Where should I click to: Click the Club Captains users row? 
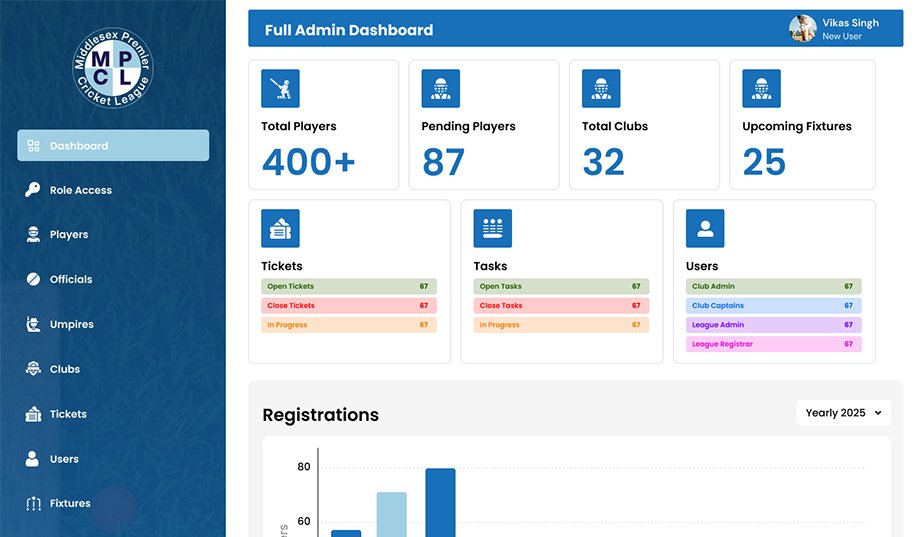coord(773,306)
